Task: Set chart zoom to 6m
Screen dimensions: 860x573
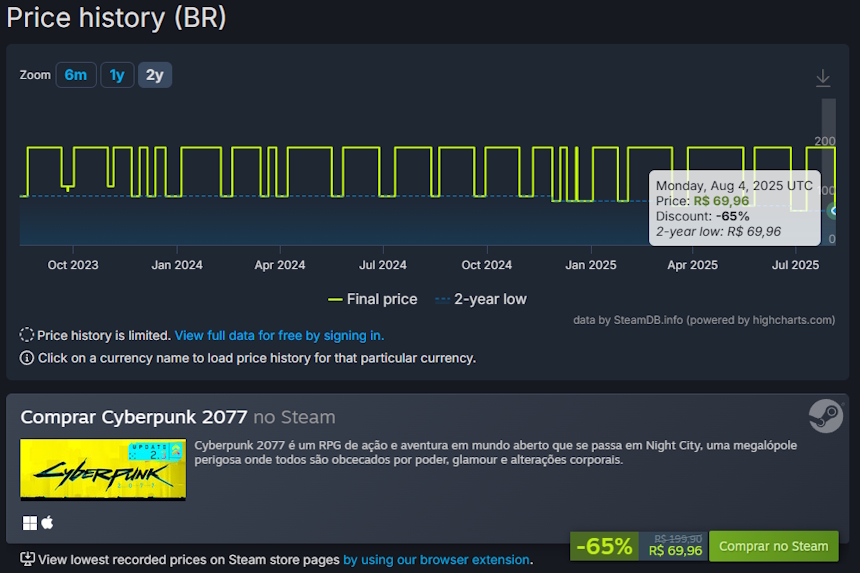Action: 76,75
